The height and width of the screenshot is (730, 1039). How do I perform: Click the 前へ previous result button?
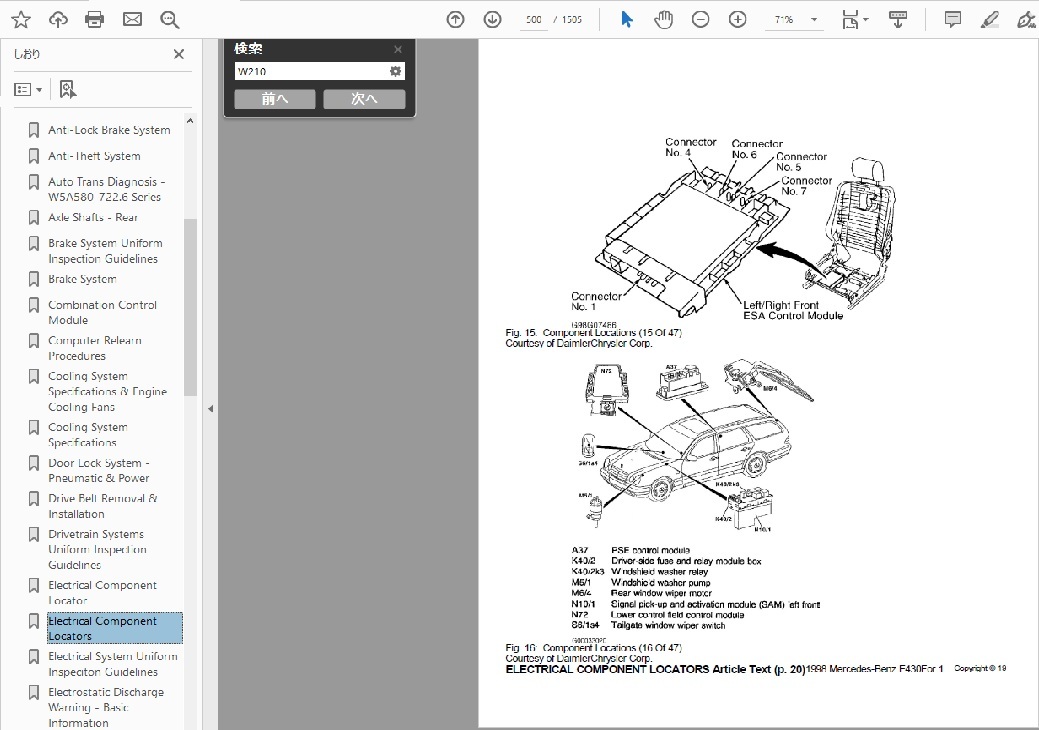[x=274, y=99]
